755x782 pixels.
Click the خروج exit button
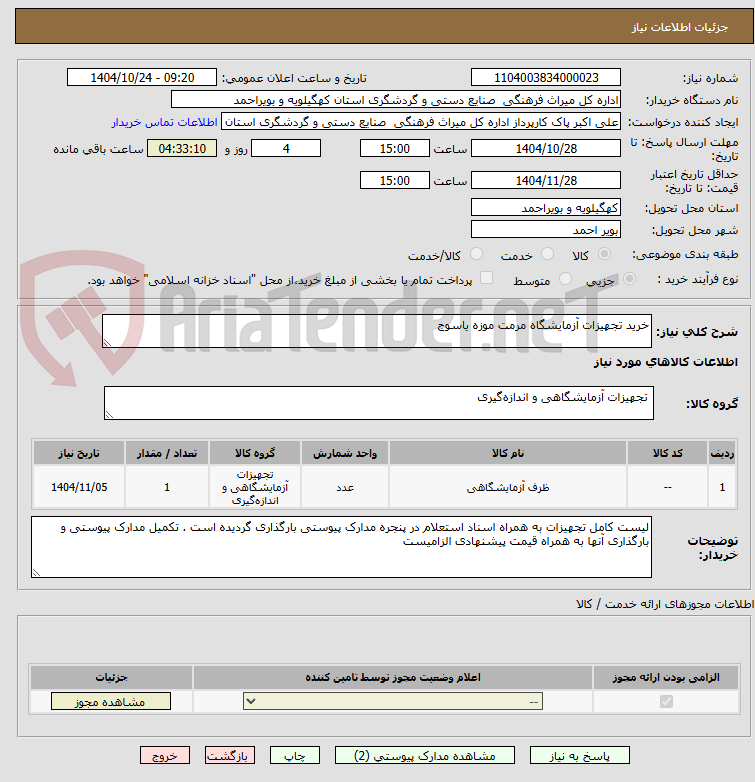pos(165,756)
